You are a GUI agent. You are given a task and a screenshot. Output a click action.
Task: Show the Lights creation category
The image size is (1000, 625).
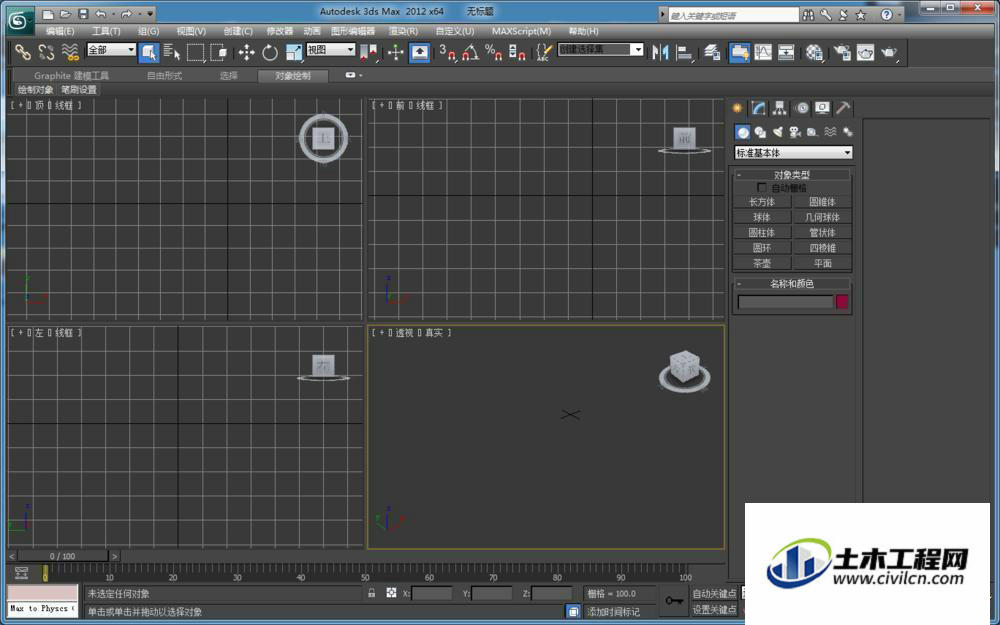pyautogui.click(x=777, y=132)
